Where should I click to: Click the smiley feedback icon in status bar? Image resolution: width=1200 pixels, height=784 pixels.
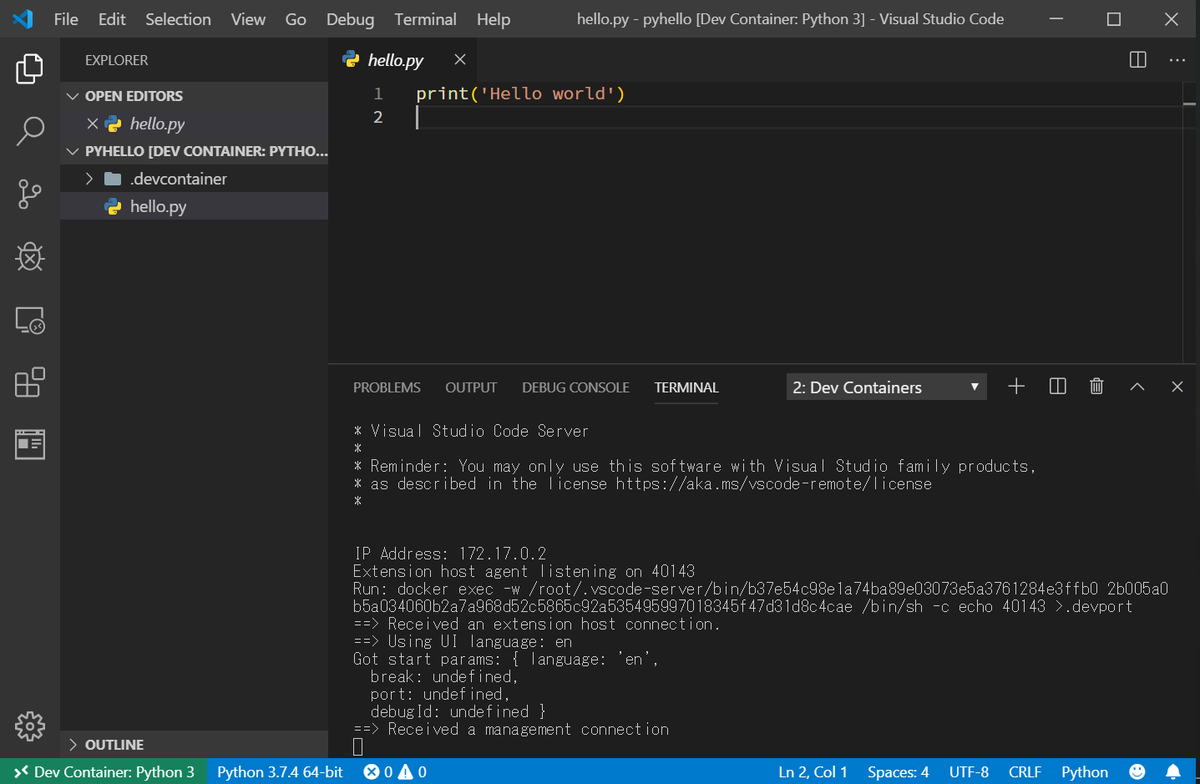(x=1136, y=772)
